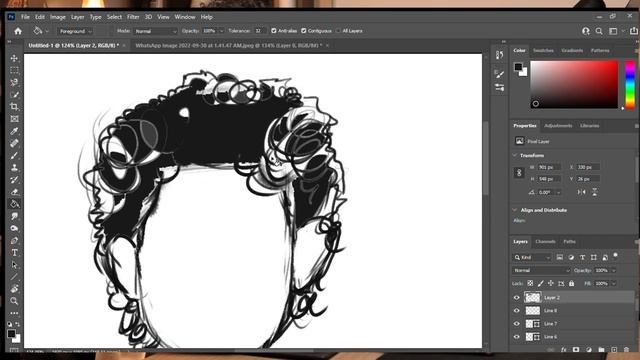The width and height of the screenshot is (640, 360).
Task: Open the Search magnifier in options bar
Action: coord(599,31)
